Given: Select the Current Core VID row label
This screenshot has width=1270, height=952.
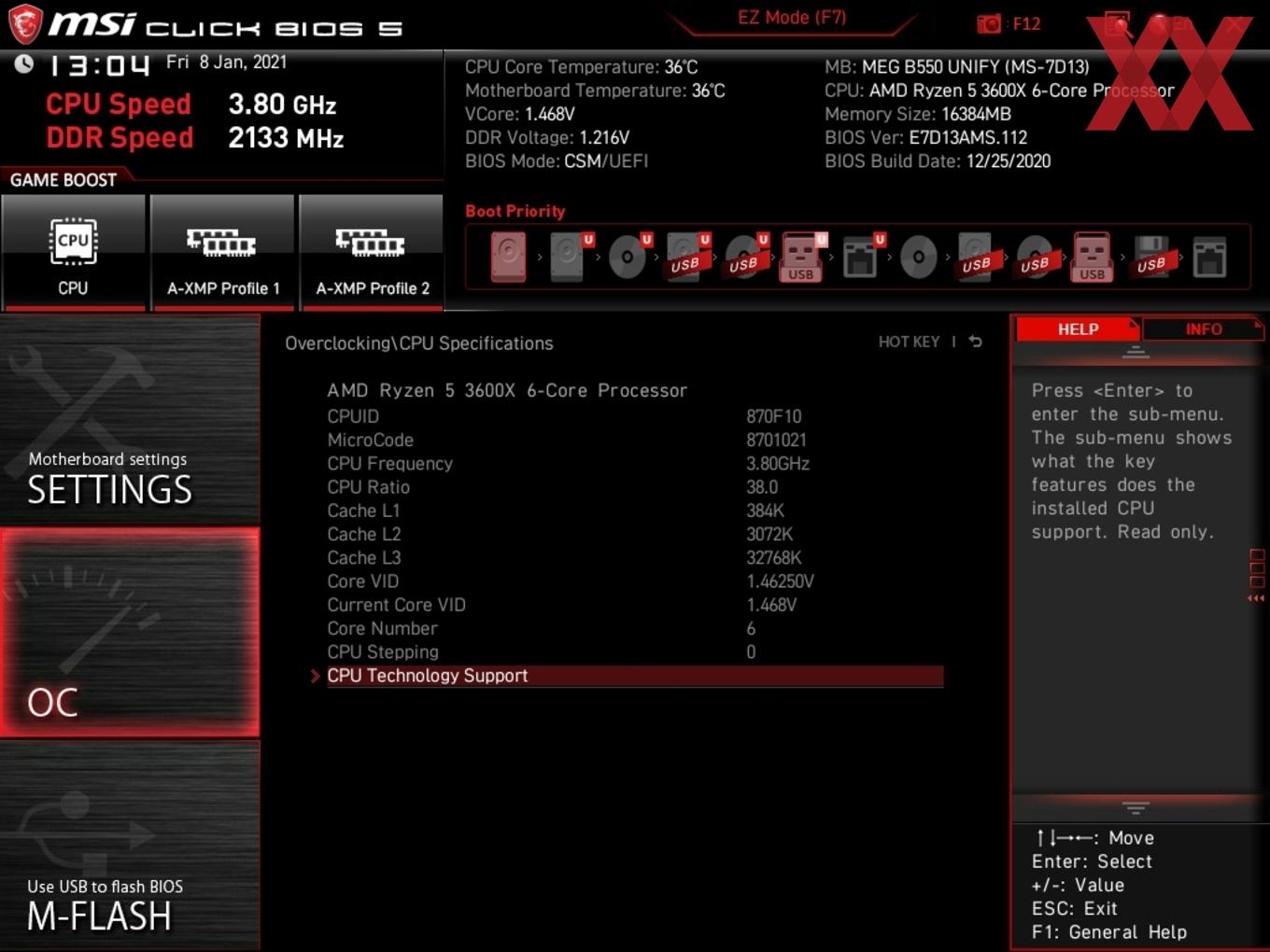Looking at the screenshot, I should tap(396, 605).
